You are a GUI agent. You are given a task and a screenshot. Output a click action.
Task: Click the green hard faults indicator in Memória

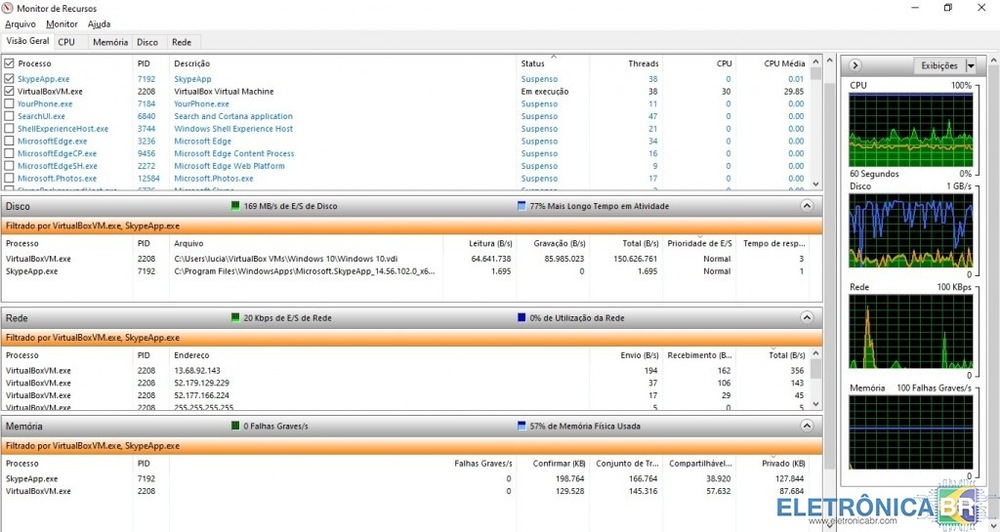(236, 425)
